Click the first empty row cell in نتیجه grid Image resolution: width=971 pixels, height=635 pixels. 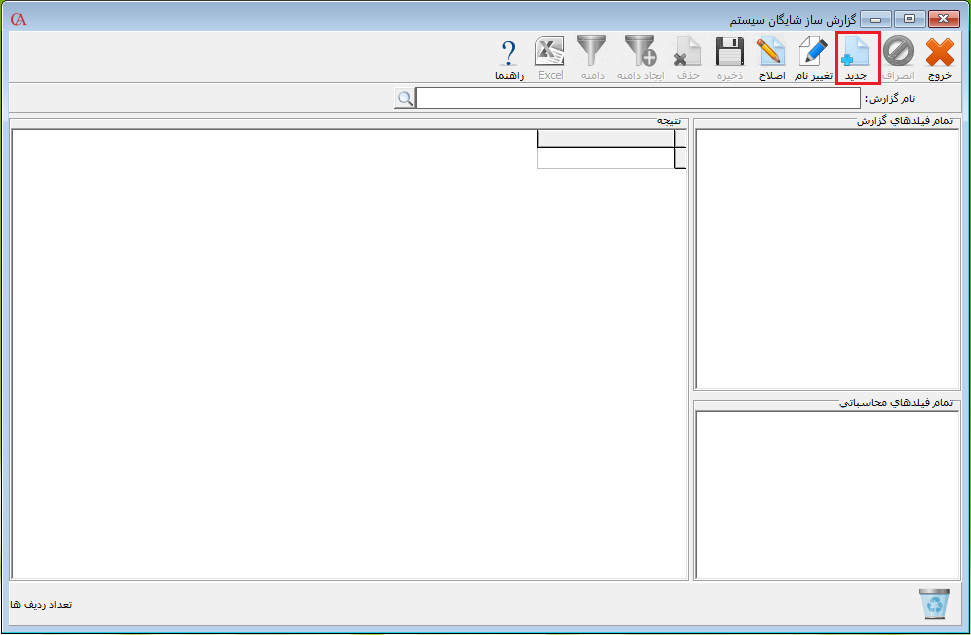[606, 158]
